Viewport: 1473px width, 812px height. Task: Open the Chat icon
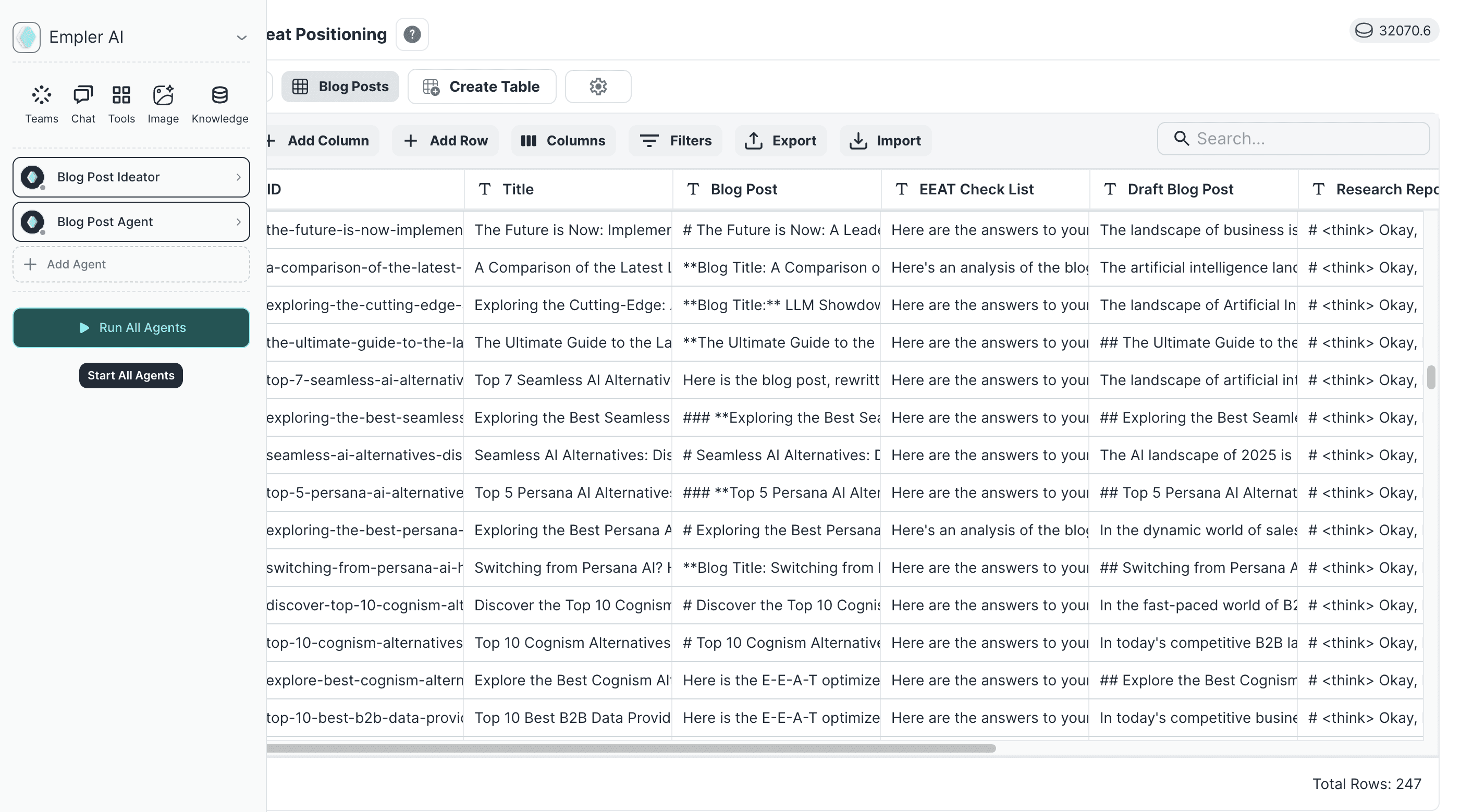point(83,95)
